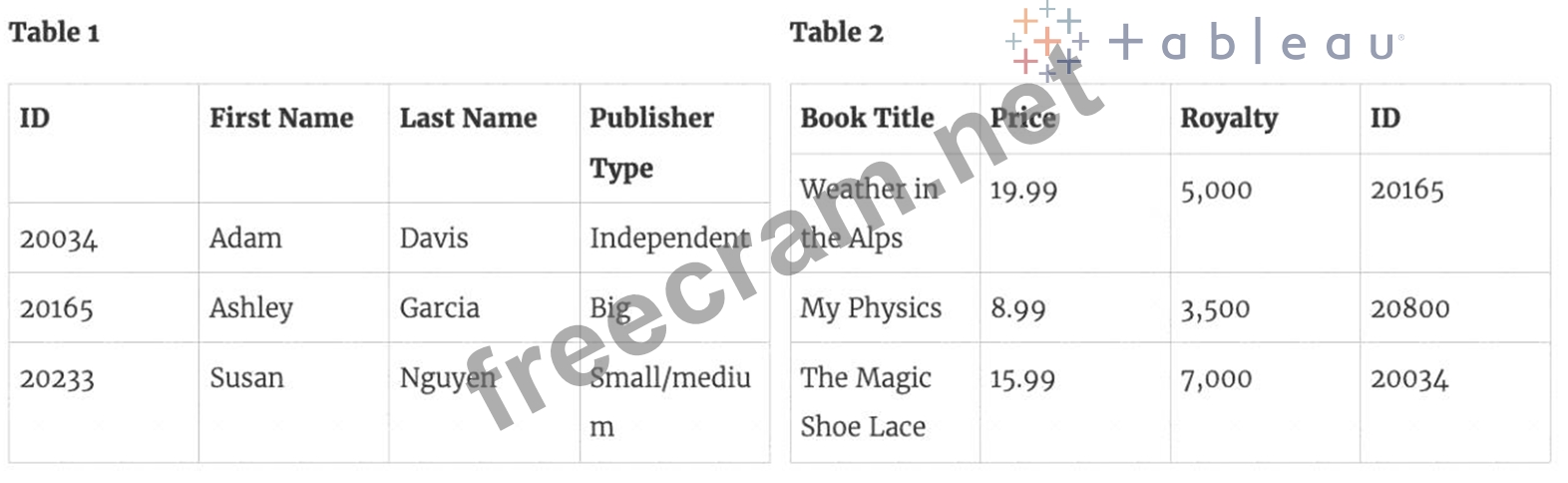Select the 7,000 royalty cell
Viewport: 1568px width, 483px height.
click(x=1215, y=379)
